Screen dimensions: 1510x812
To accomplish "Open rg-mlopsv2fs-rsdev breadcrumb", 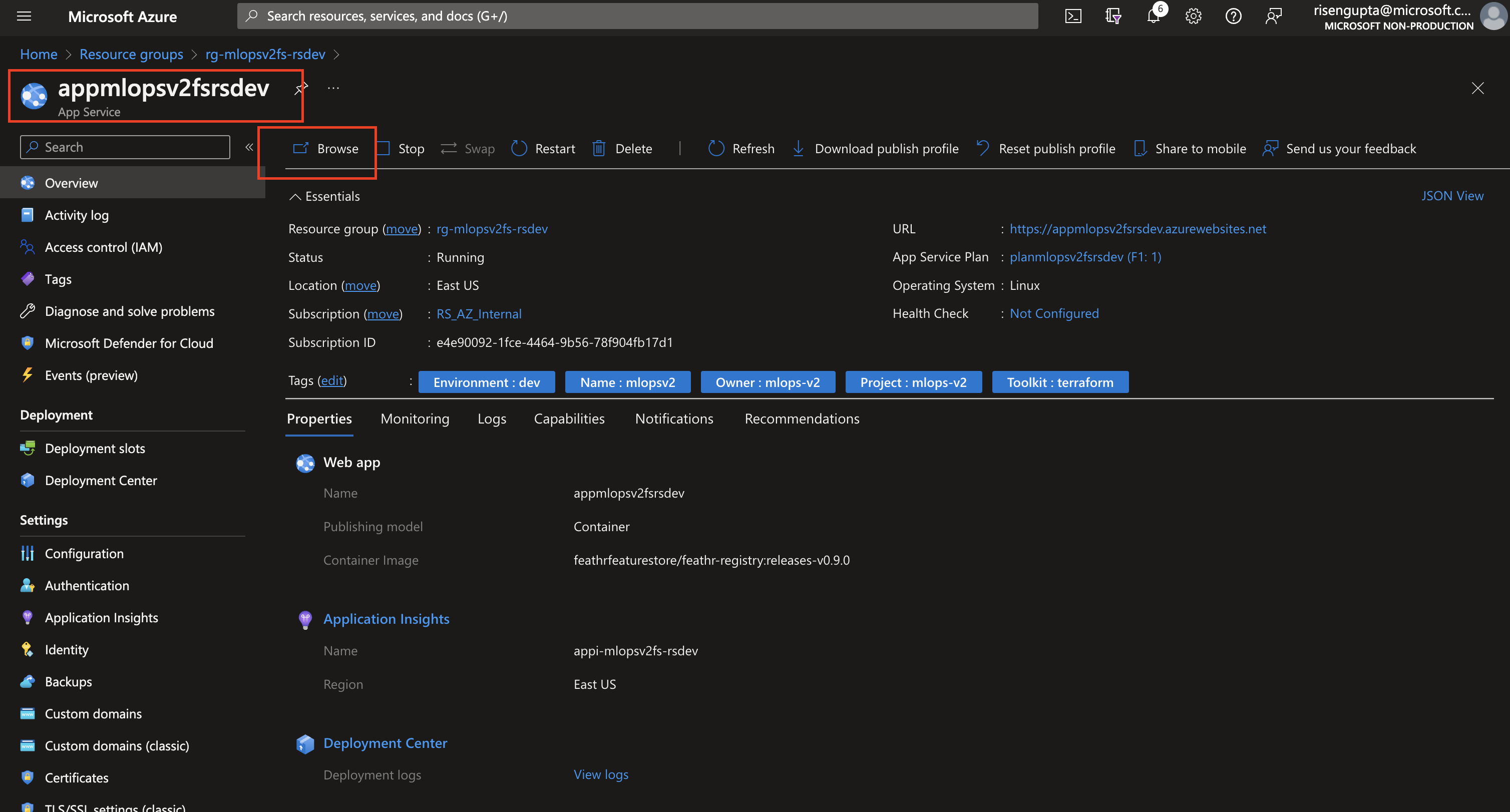I will click(x=265, y=55).
